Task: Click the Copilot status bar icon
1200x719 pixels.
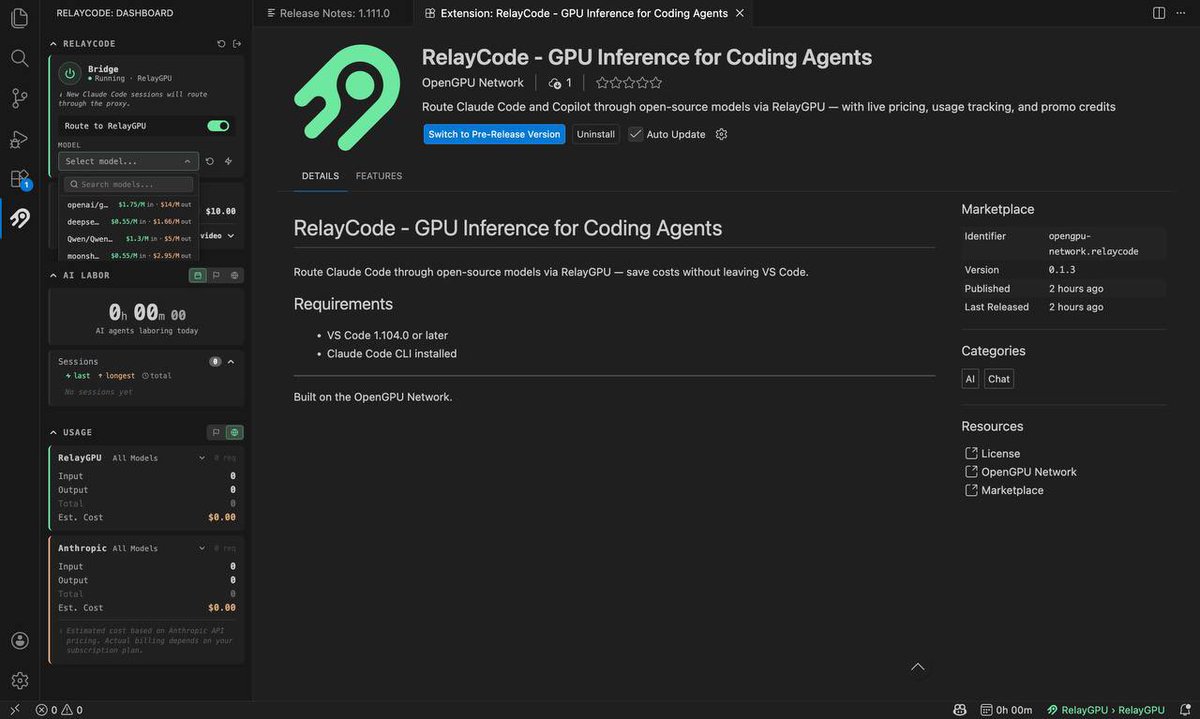Action: click(960, 710)
